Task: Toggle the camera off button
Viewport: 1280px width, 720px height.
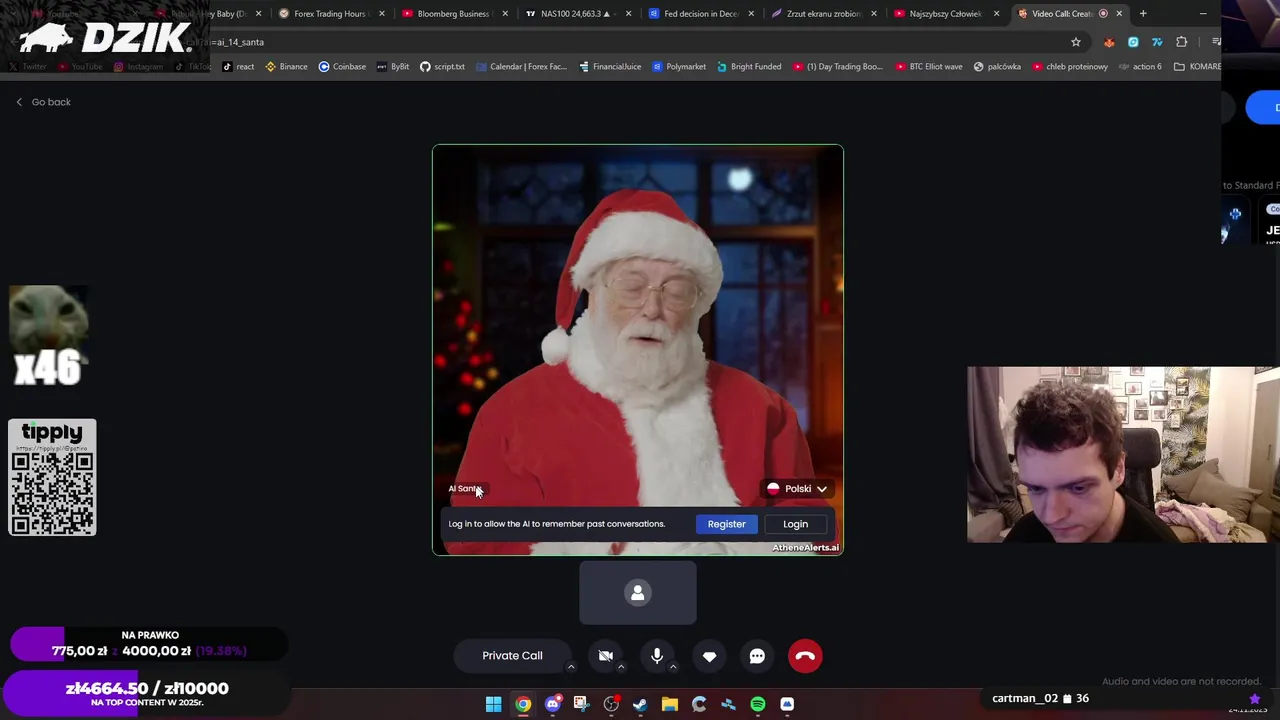Action: pos(605,656)
